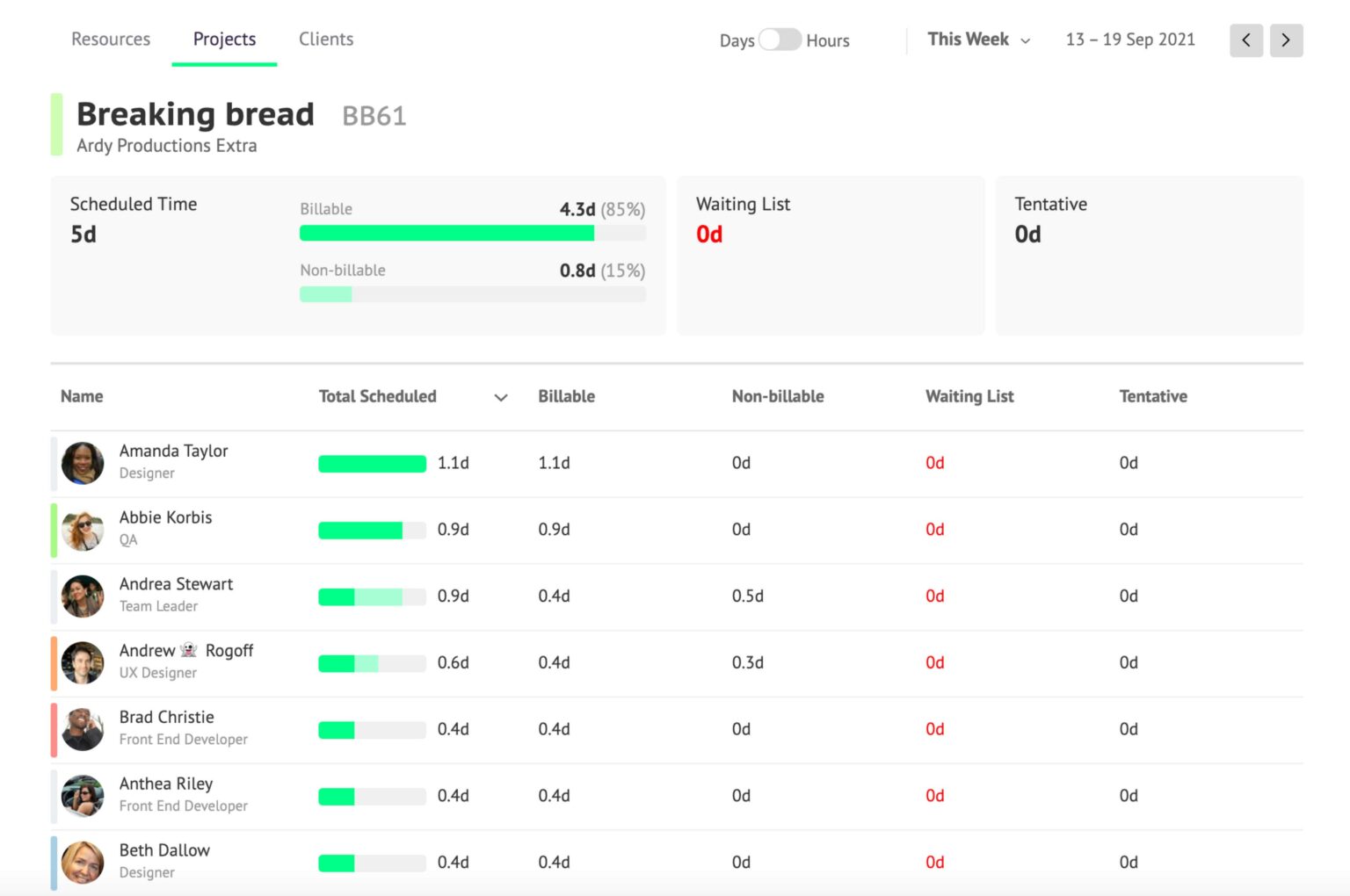The image size is (1350, 896).
Task: Go to the previous week with the left arrow
Action: (1245, 40)
